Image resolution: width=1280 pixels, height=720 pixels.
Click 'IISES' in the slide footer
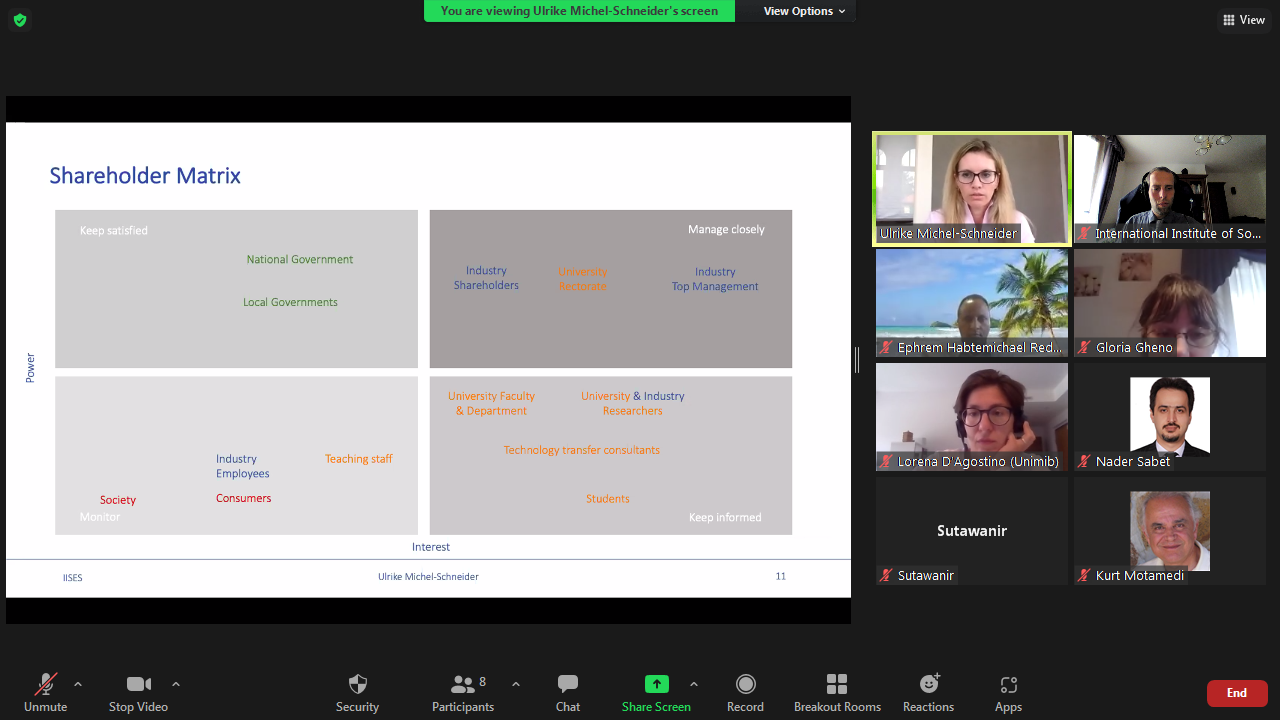tap(73, 577)
